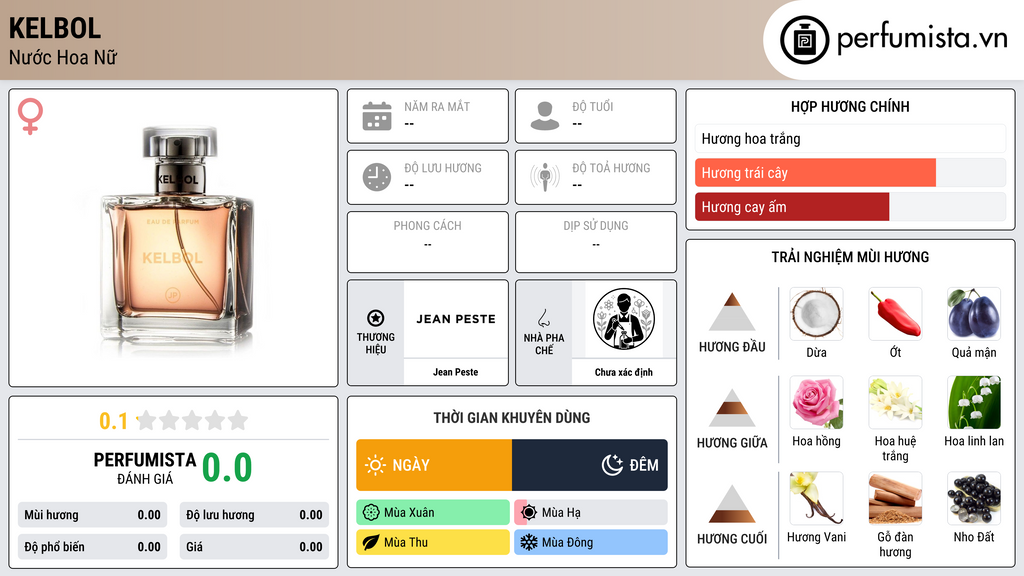Click the moon icon in Đêm bar
This screenshot has width=1024, height=576.
(x=612, y=465)
